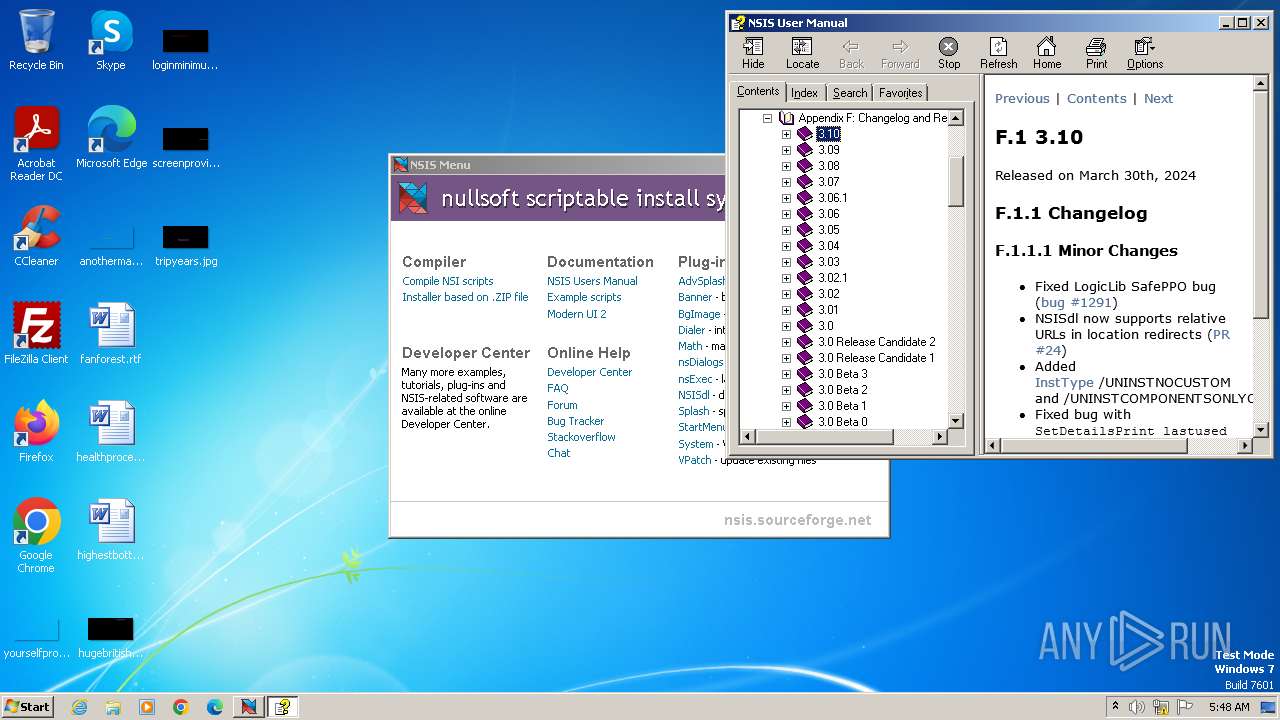Open NSIS Users Manual link
This screenshot has width=1280, height=720.
coord(592,281)
